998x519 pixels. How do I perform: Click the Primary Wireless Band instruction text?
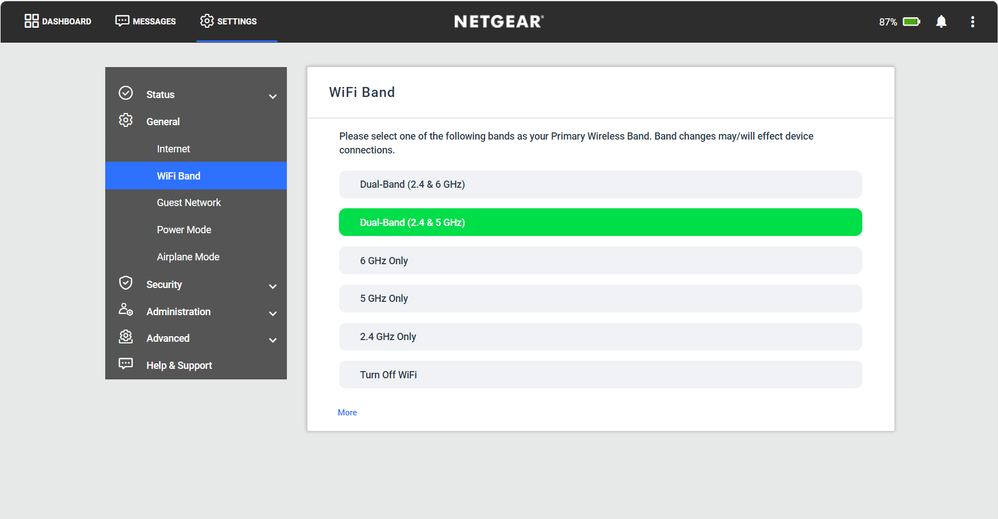[576, 143]
